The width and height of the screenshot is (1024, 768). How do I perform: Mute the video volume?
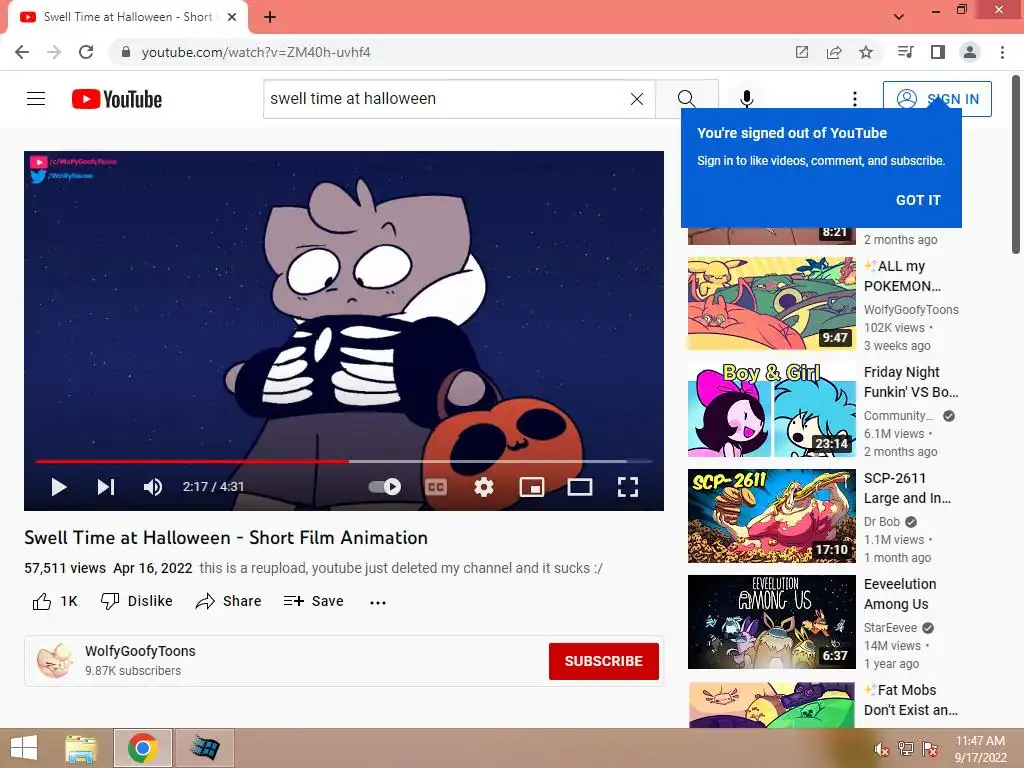(x=153, y=487)
